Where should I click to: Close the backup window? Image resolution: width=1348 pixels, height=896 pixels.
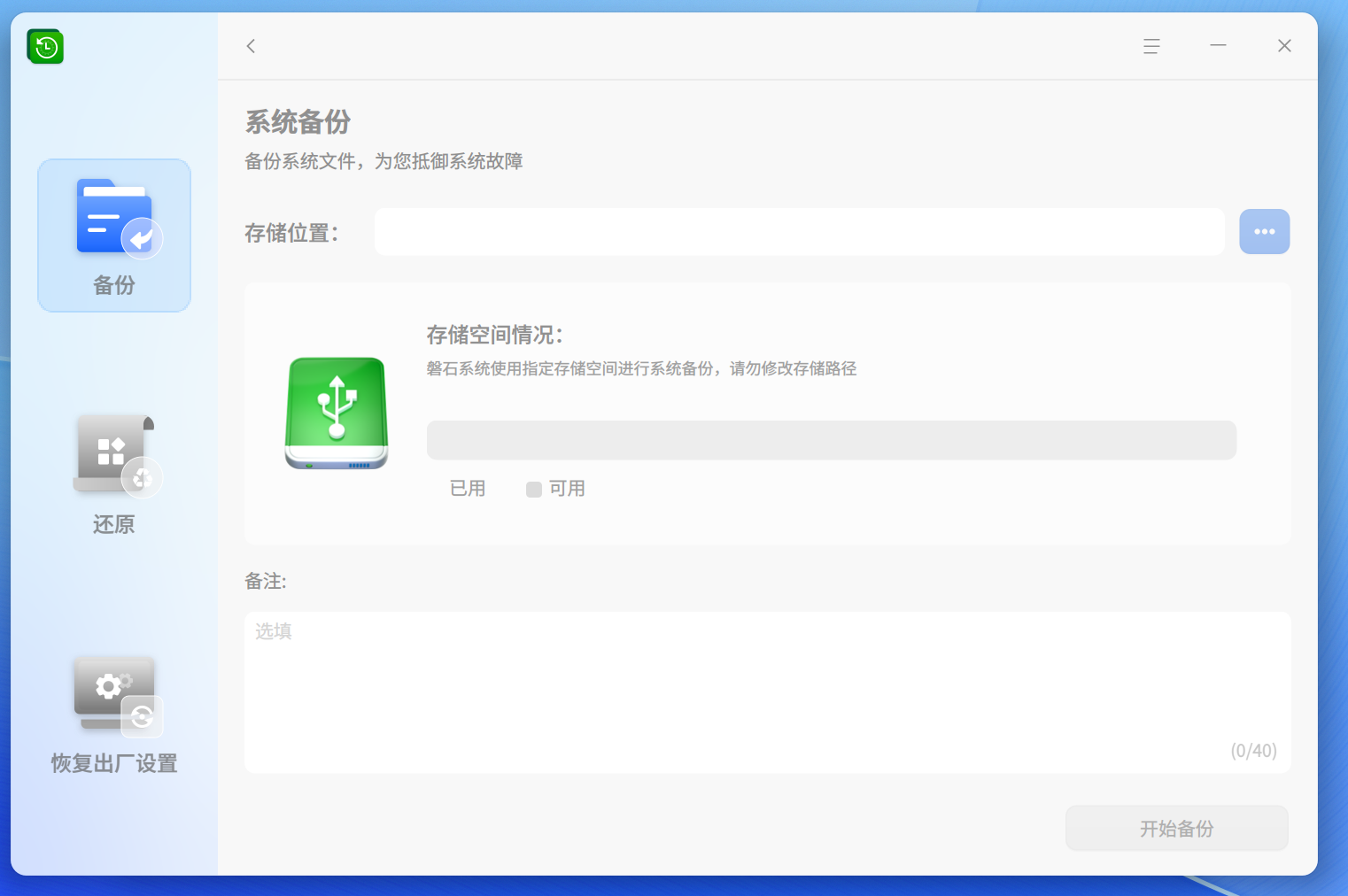(1284, 46)
